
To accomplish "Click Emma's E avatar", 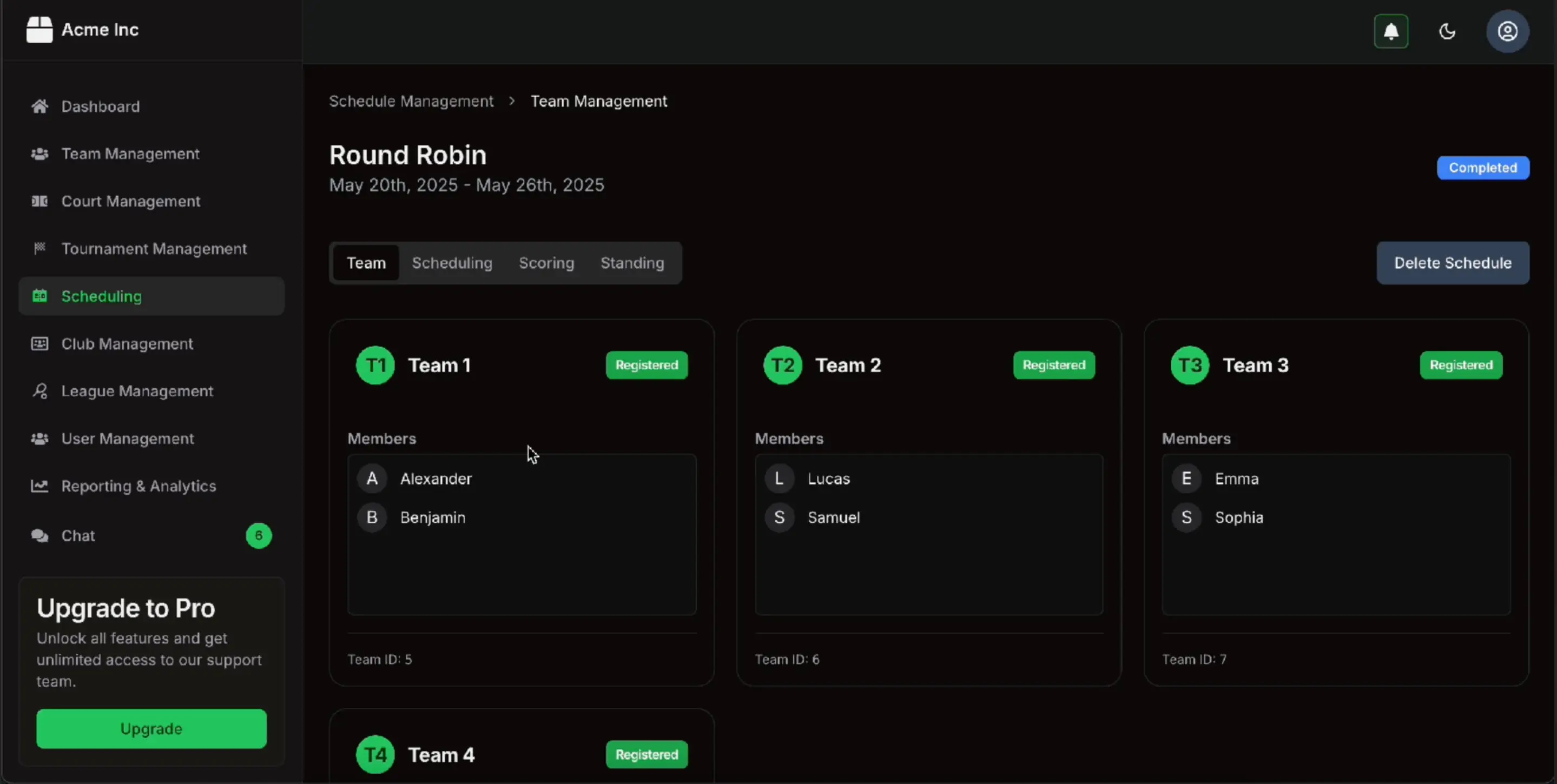I will tap(1186, 479).
